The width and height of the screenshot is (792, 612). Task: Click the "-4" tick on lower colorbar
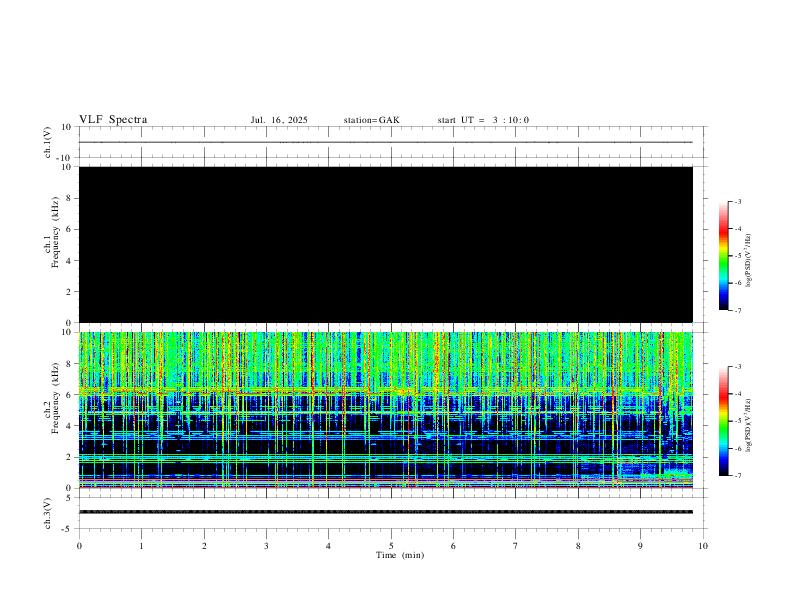(x=737, y=393)
